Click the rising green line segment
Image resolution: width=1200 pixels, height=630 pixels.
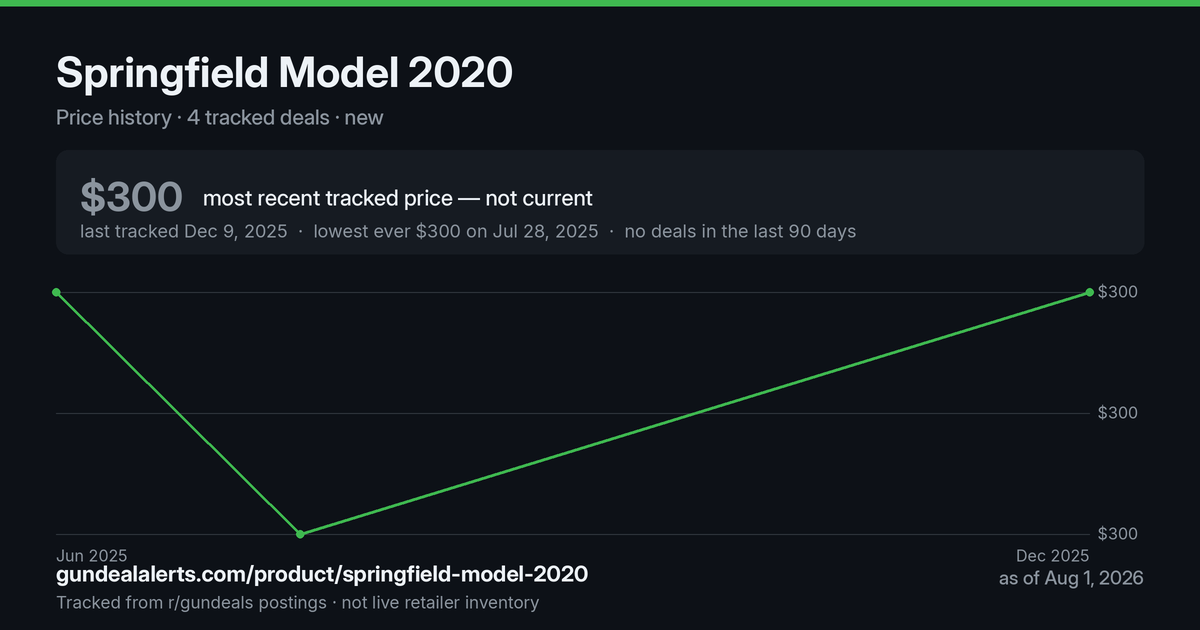pyautogui.click(x=695, y=413)
